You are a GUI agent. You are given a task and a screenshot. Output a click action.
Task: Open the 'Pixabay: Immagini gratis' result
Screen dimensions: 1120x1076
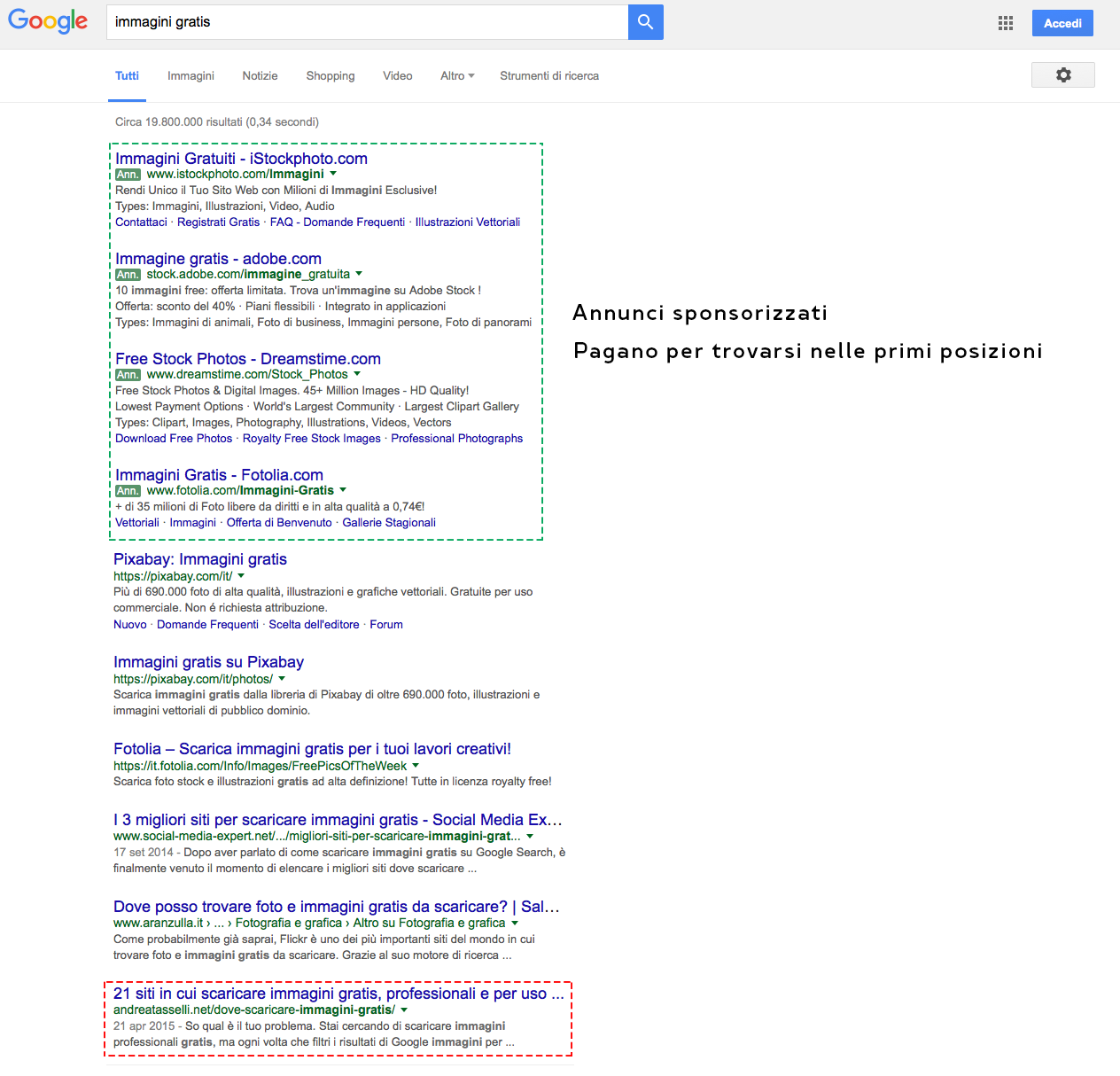(x=200, y=559)
